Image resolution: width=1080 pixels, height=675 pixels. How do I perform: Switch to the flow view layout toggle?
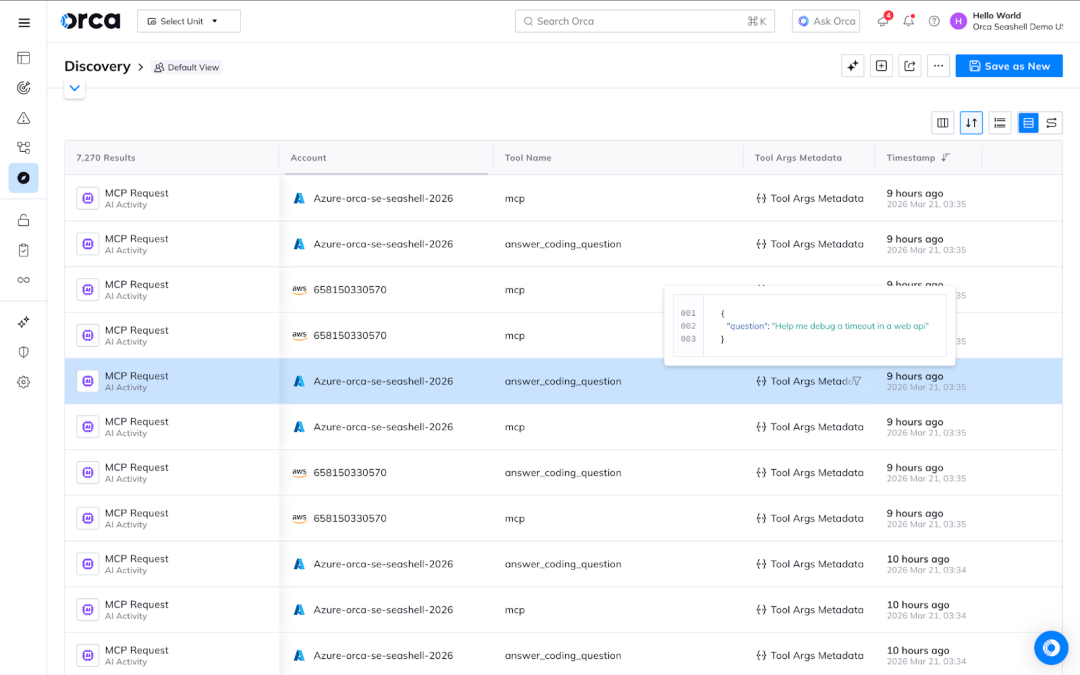[x=1051, y=122]
